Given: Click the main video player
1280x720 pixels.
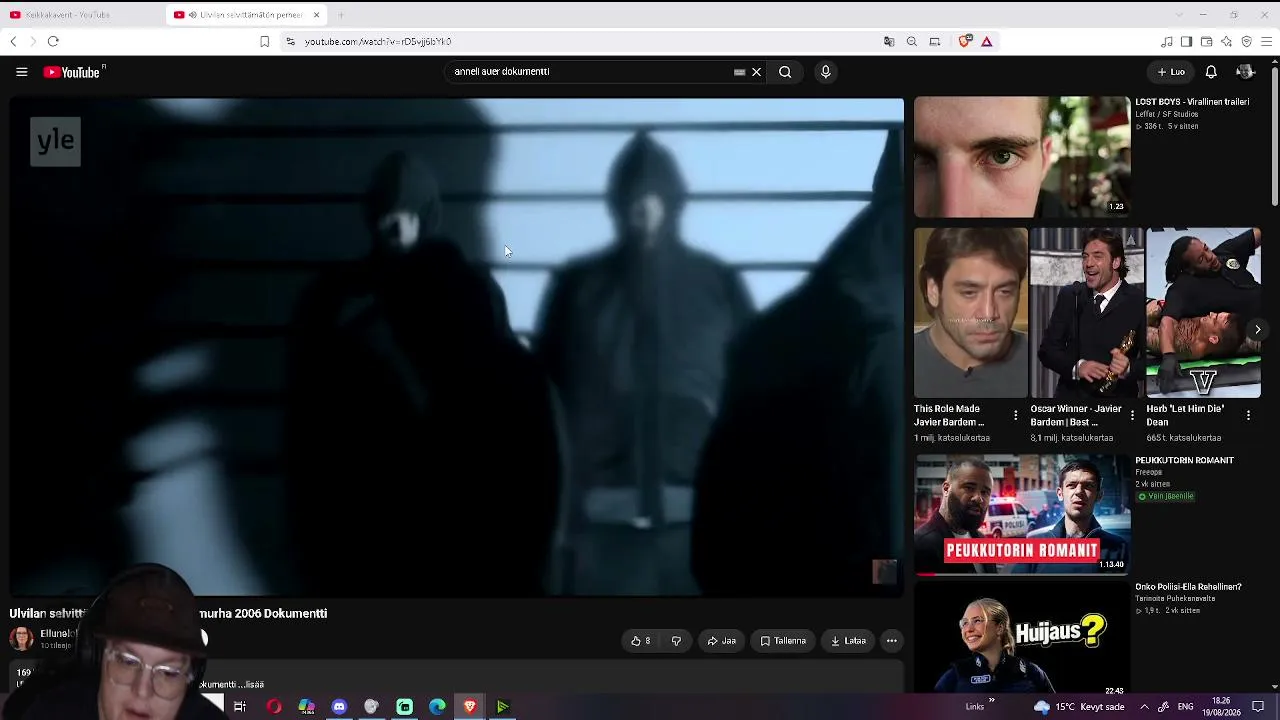Looking at the screenshot, I should pyautogui.click(x=457, y=347).
